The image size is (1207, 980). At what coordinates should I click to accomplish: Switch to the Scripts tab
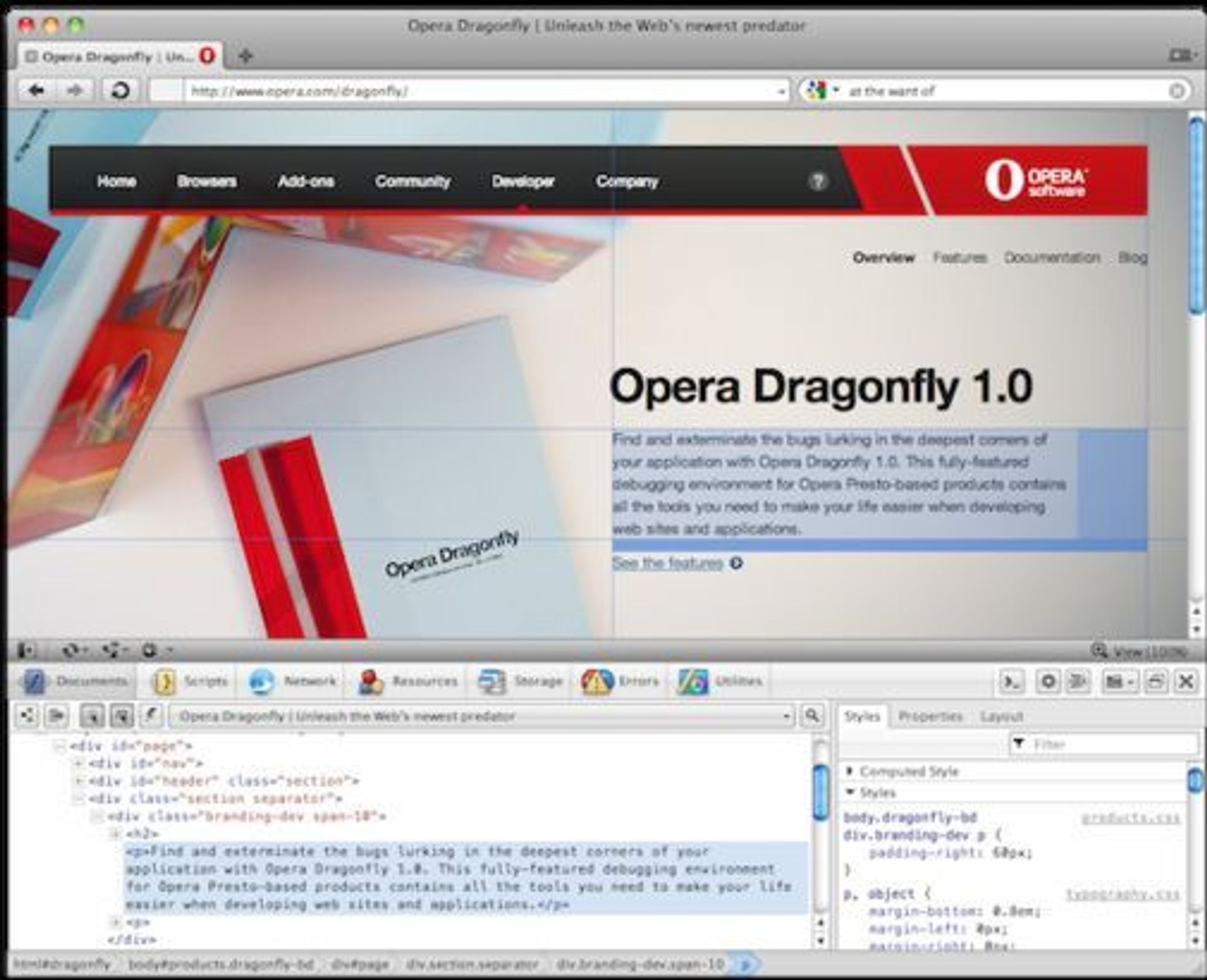(x=189, y=682)
